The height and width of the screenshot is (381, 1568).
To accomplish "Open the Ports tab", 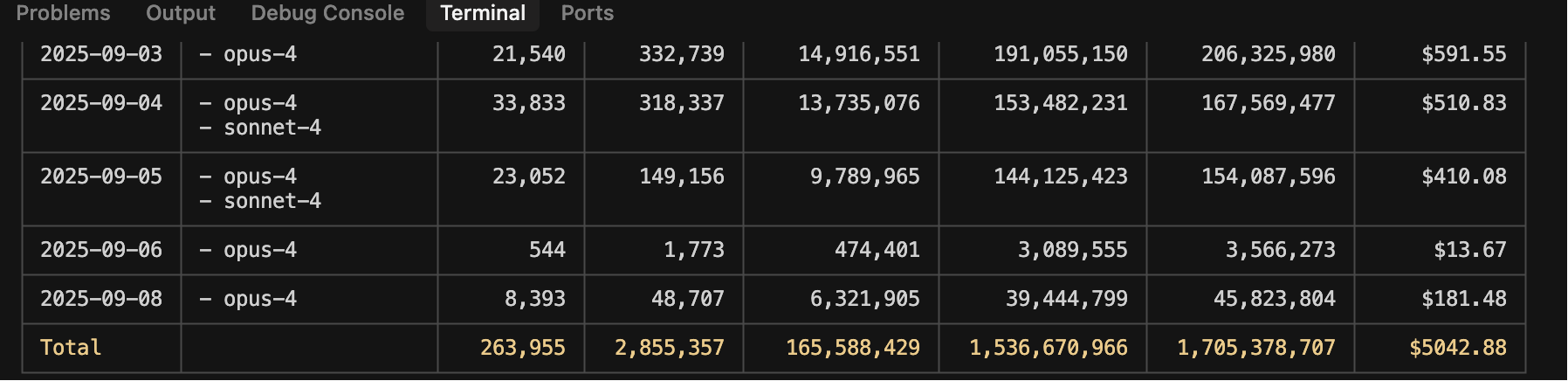I will [587, 13].
